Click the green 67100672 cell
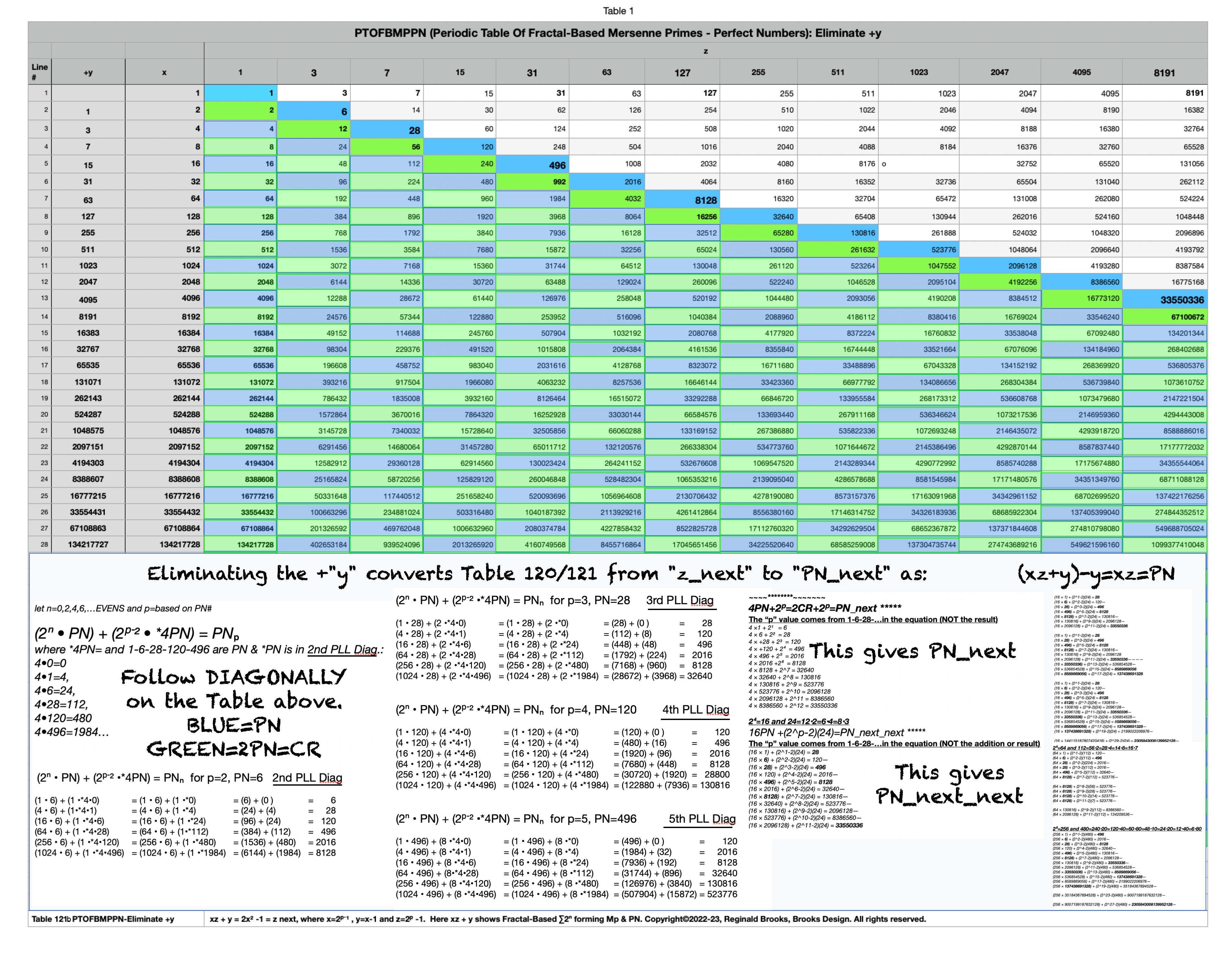Viewport: 1232px width, 960px height. tap(1164, 317)
